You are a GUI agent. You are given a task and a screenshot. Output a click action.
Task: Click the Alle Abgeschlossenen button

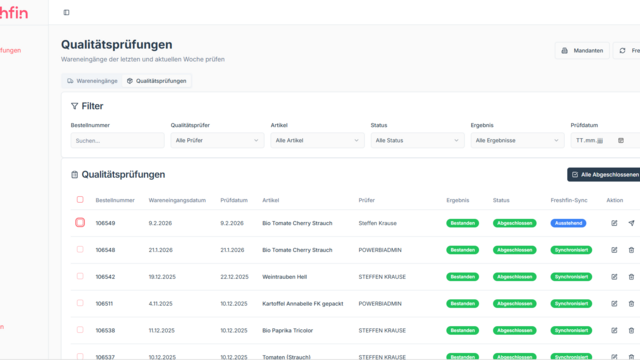pyautogui.click(x=604, y=175)
